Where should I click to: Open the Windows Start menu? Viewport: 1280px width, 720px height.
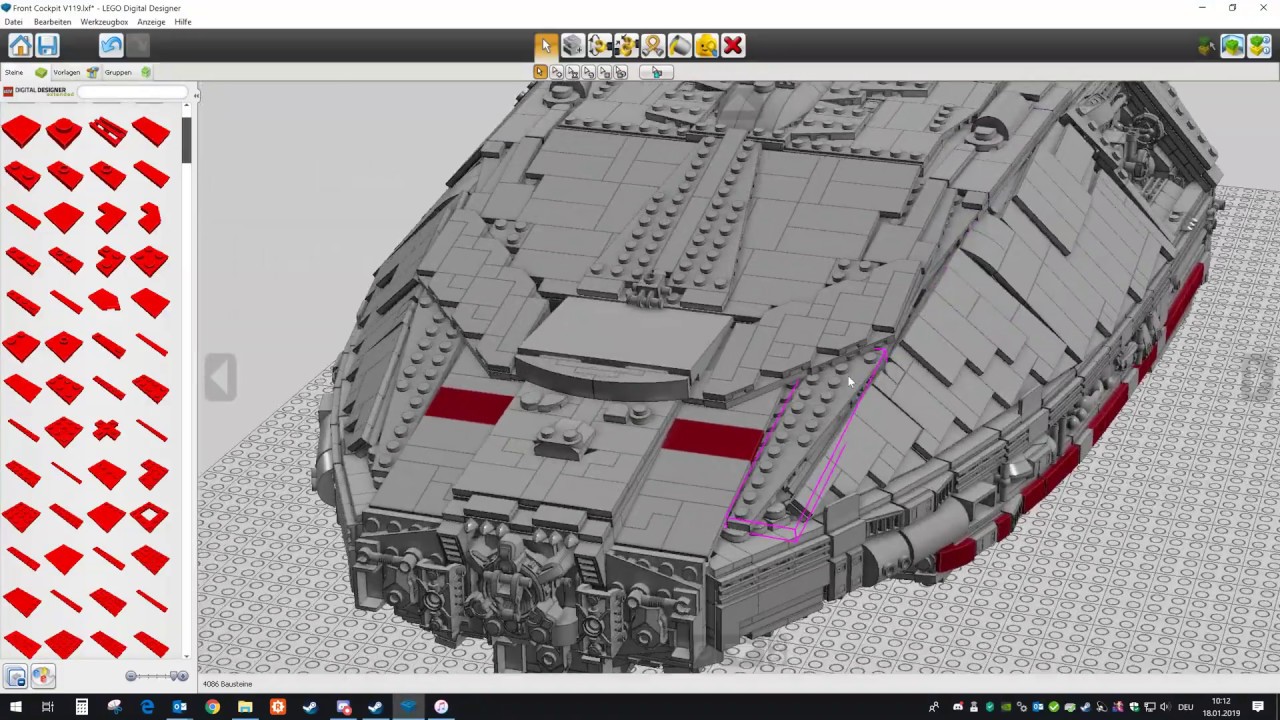[x=15, y=707]
